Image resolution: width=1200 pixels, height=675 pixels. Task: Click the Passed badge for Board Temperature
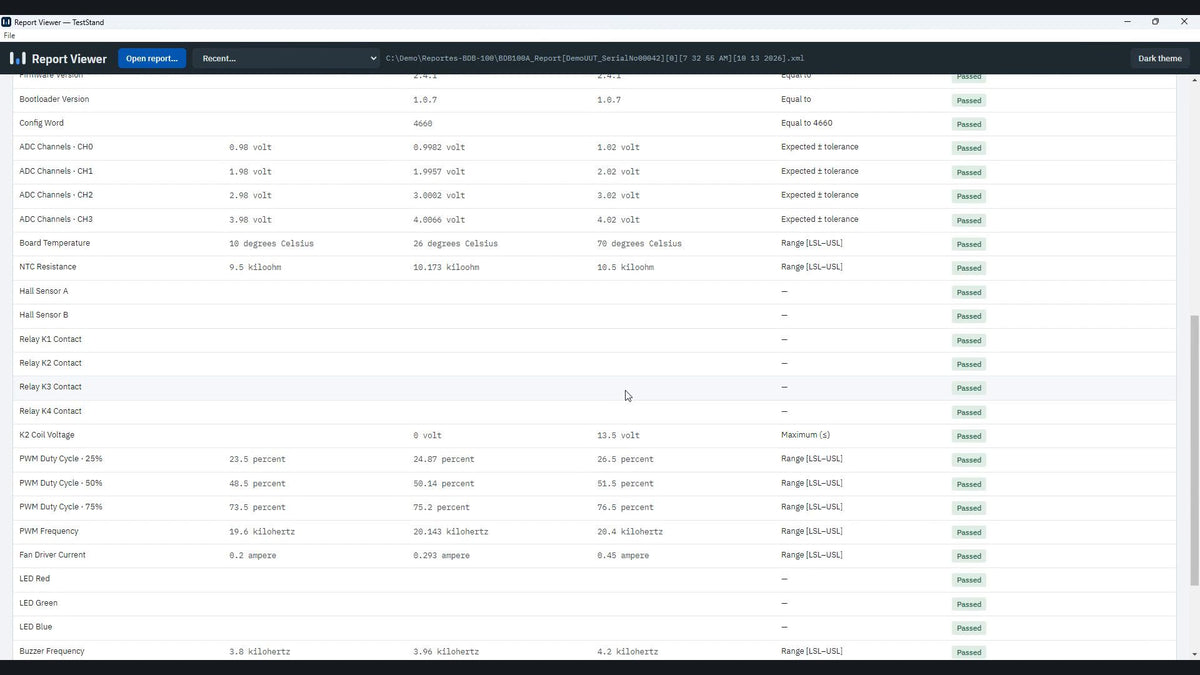coord(969,244)
